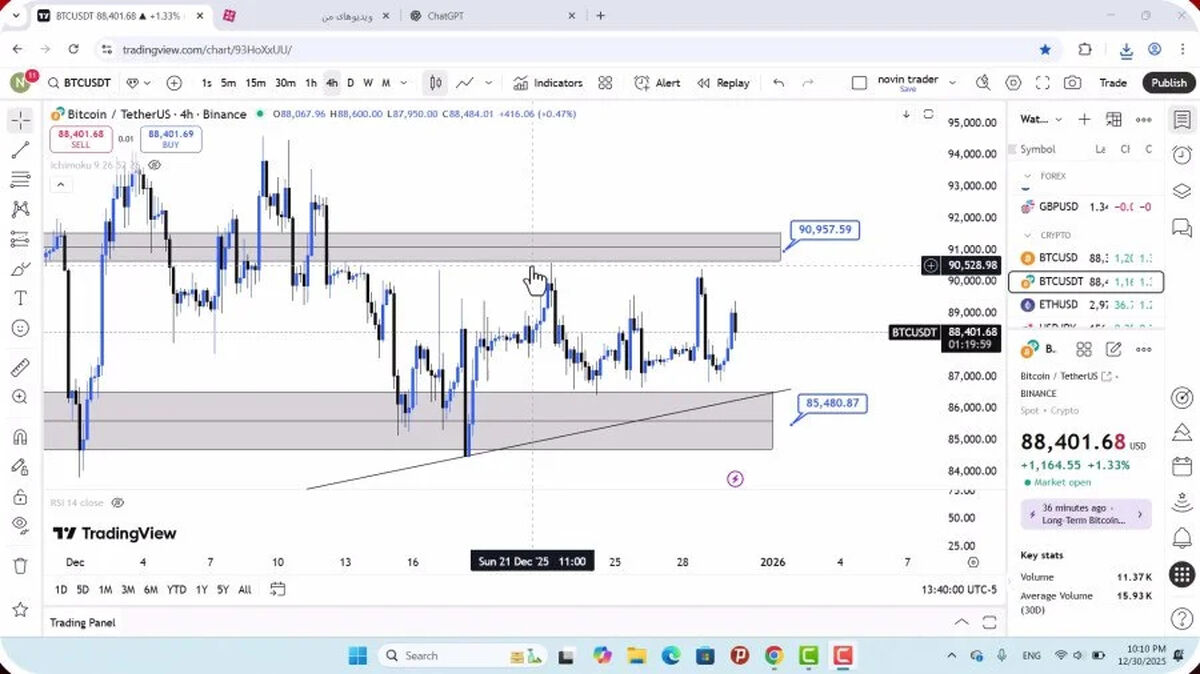Viewport: 1200px width, 674px height.
Task: Collapse the CRYPTO watchlist section
Action: click(1026, 235)
